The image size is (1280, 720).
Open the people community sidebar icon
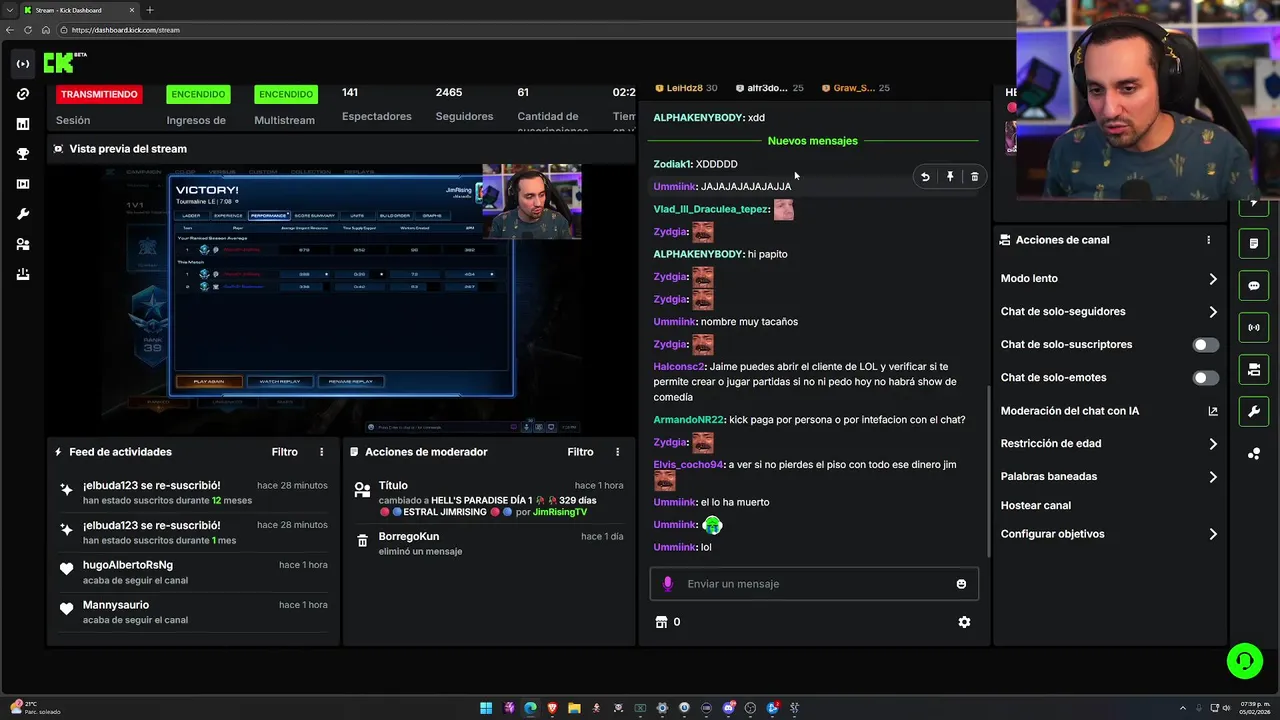click(23, 244)
